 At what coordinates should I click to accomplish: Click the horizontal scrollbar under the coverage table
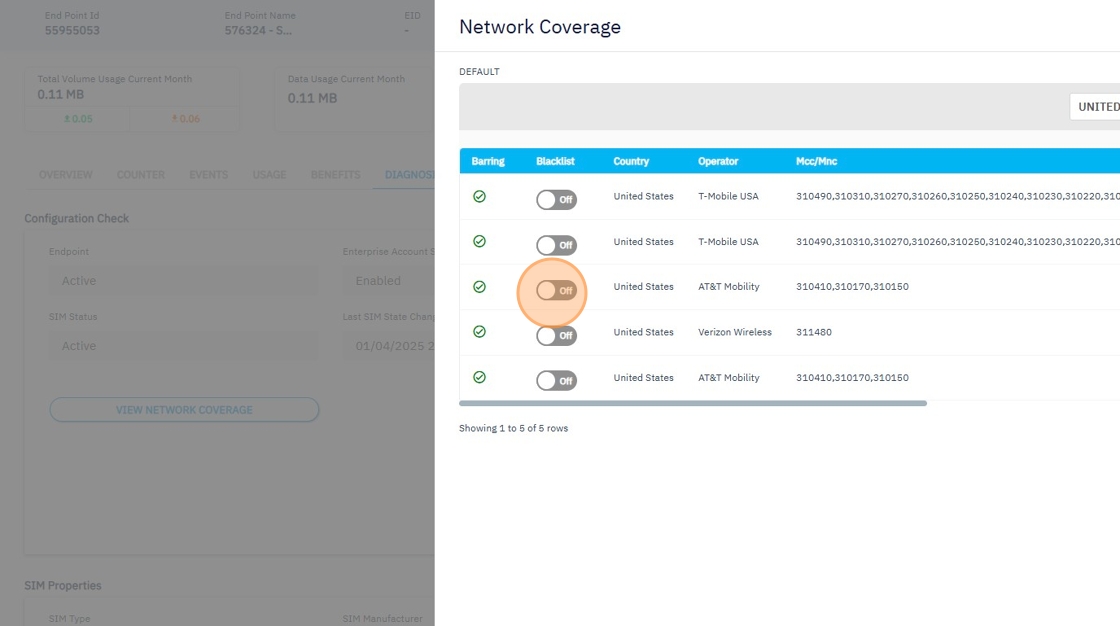[x=693, y=404]
